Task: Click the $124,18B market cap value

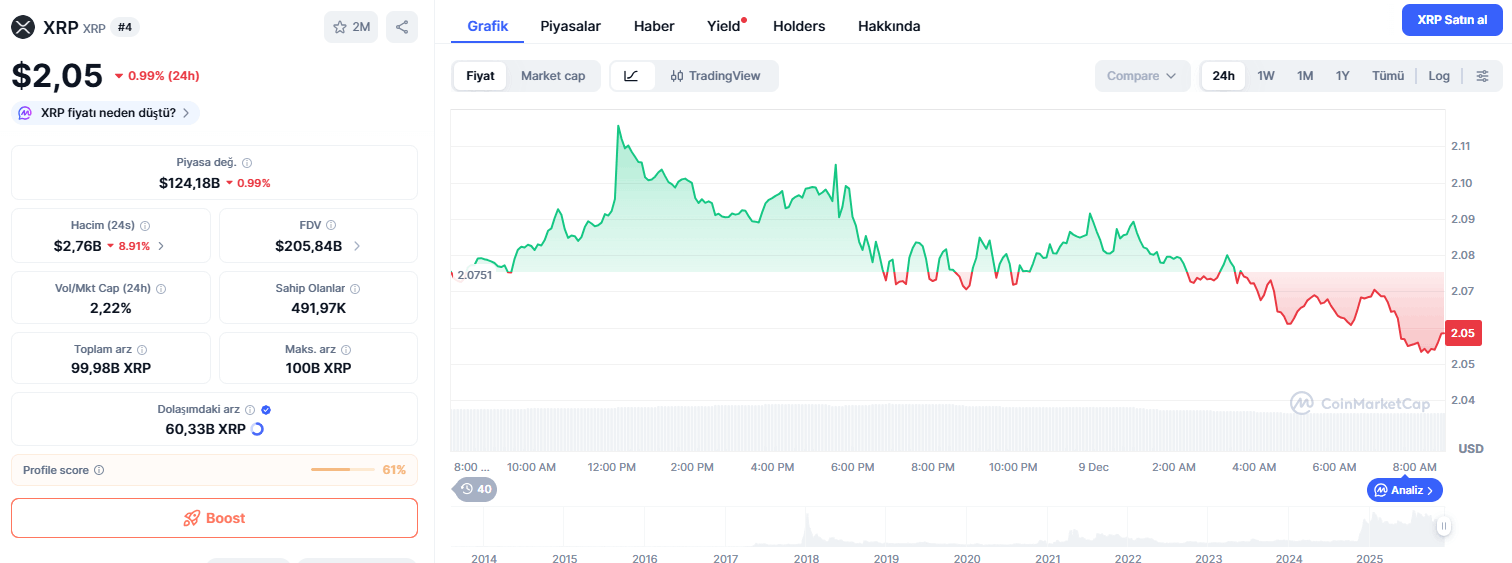Action: tap(189, 183)
